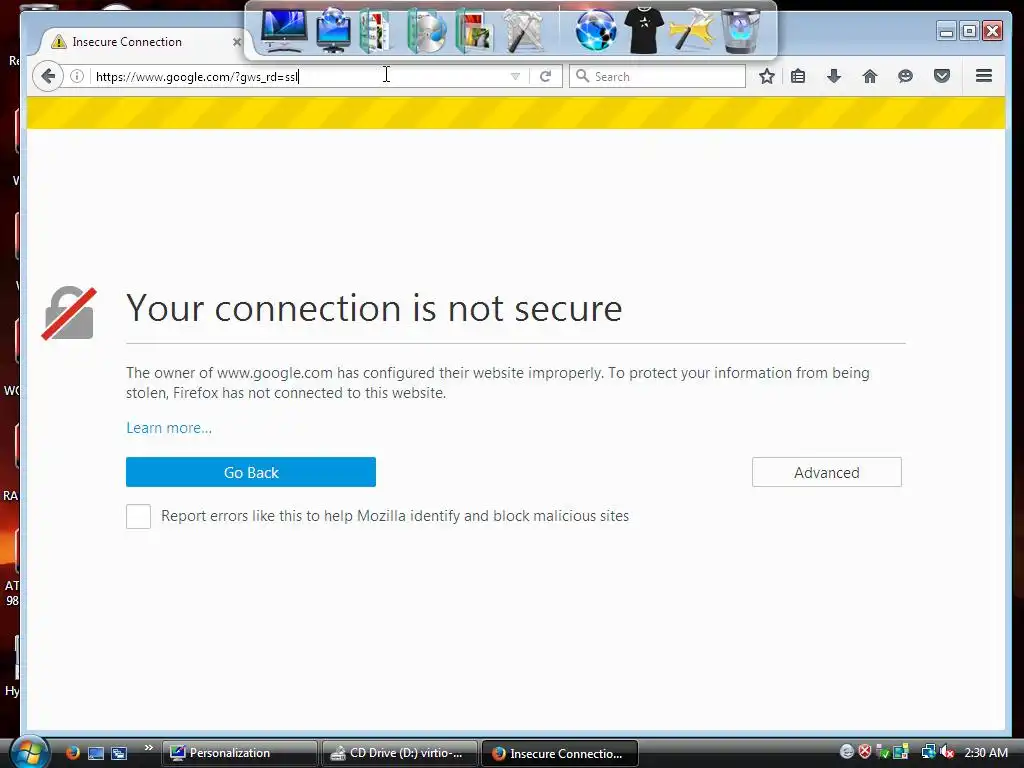Screen dimensions: 1024x768
Task: Open the site identity info icon
Action: click(x=77, y=76)
